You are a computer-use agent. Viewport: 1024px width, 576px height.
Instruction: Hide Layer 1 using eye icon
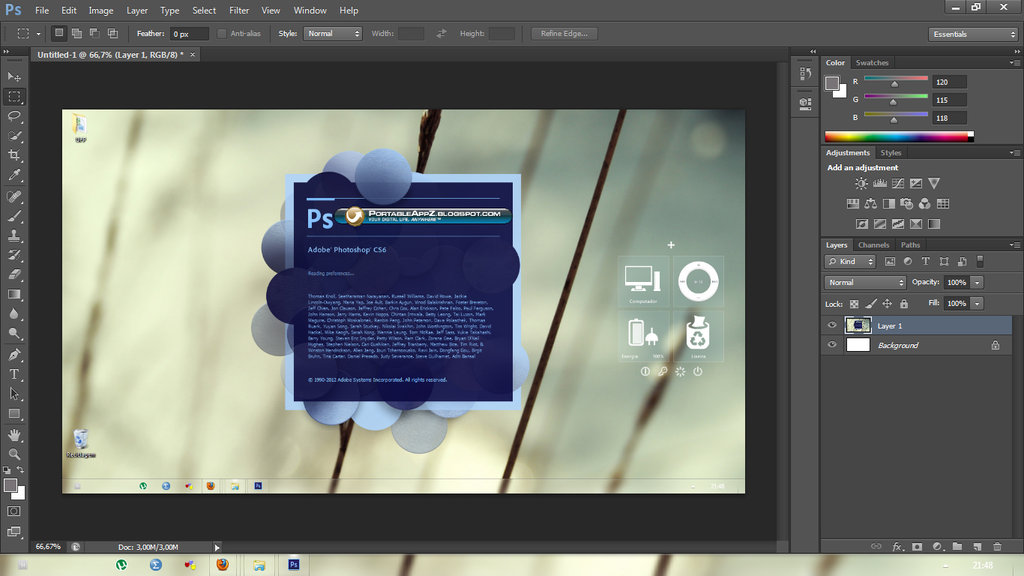[832, 325]
